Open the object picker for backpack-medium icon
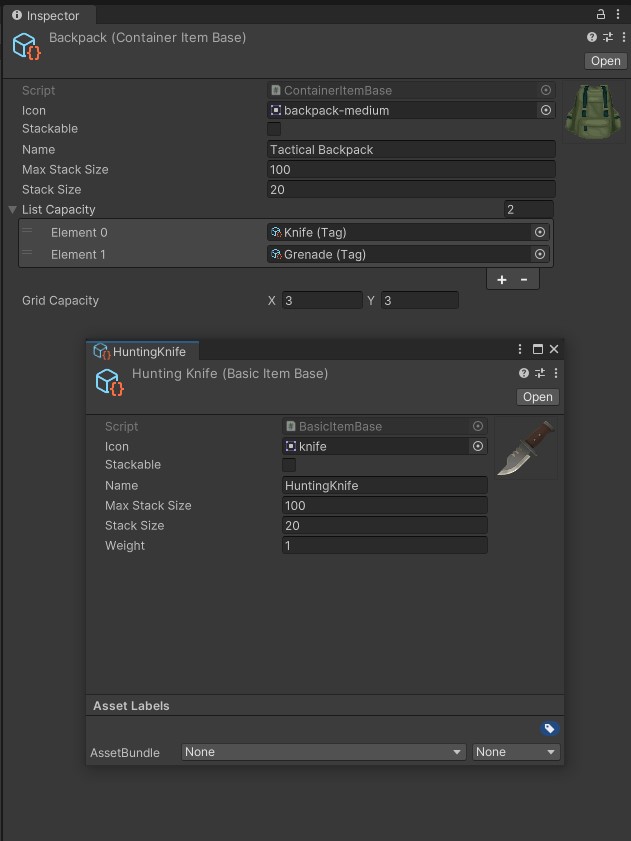Screen dimensions: 631x841 coord(546,109)
